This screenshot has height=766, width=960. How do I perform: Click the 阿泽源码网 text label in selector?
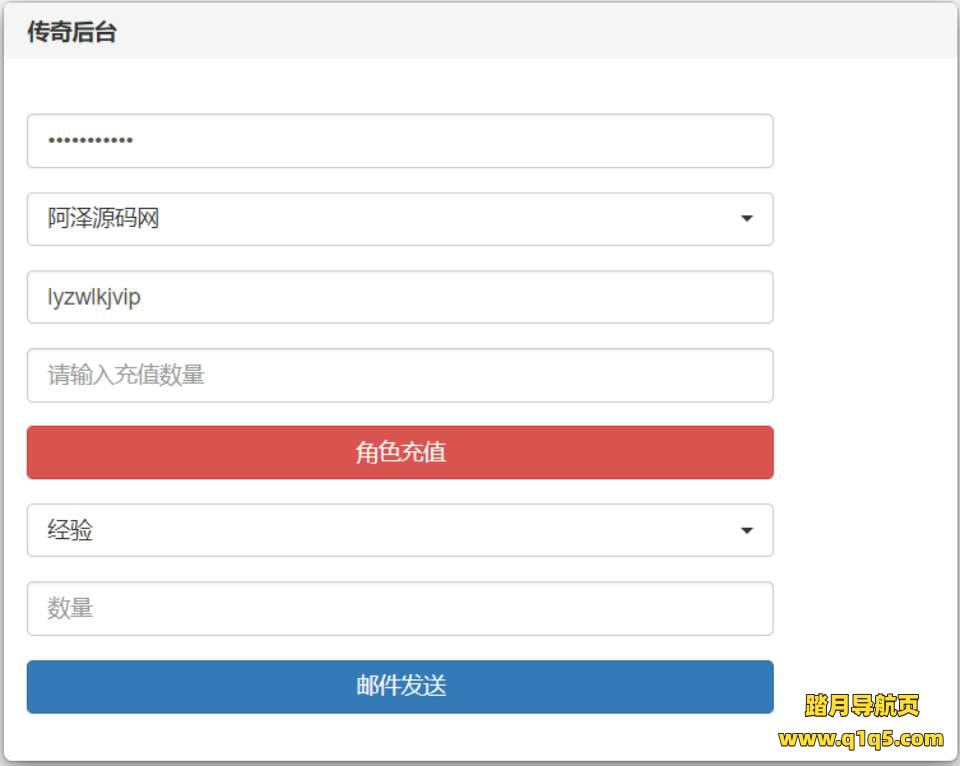click(x=103, y=219)
